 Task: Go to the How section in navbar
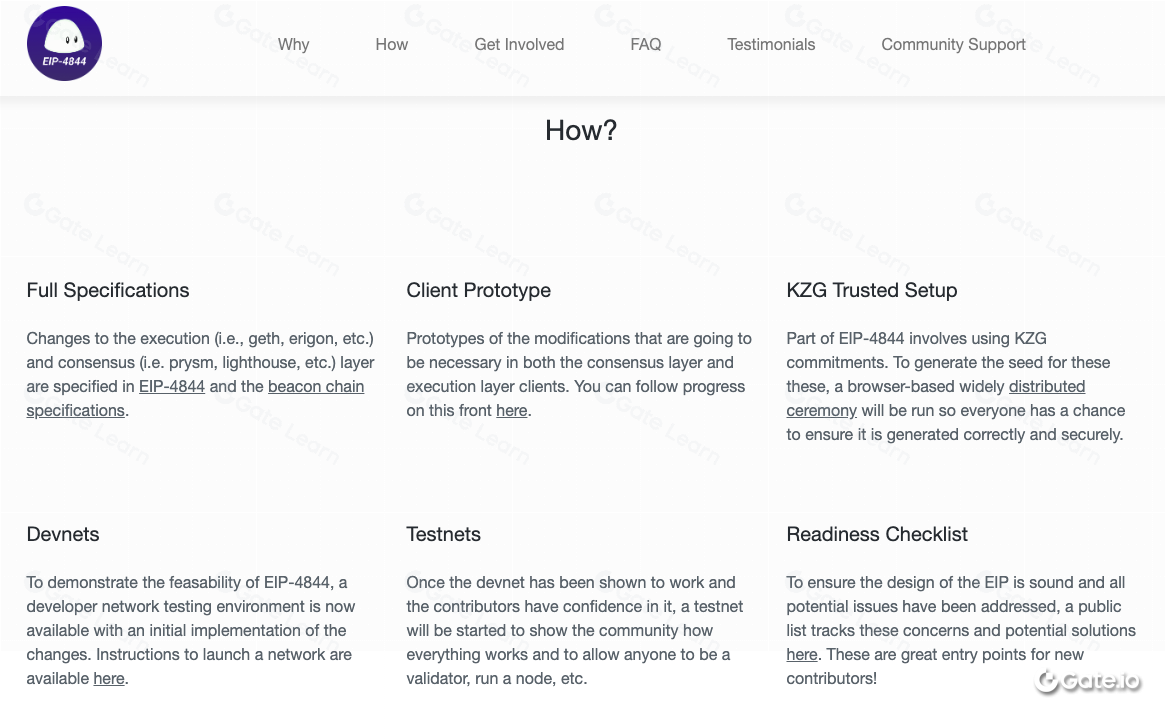point(392,45)
